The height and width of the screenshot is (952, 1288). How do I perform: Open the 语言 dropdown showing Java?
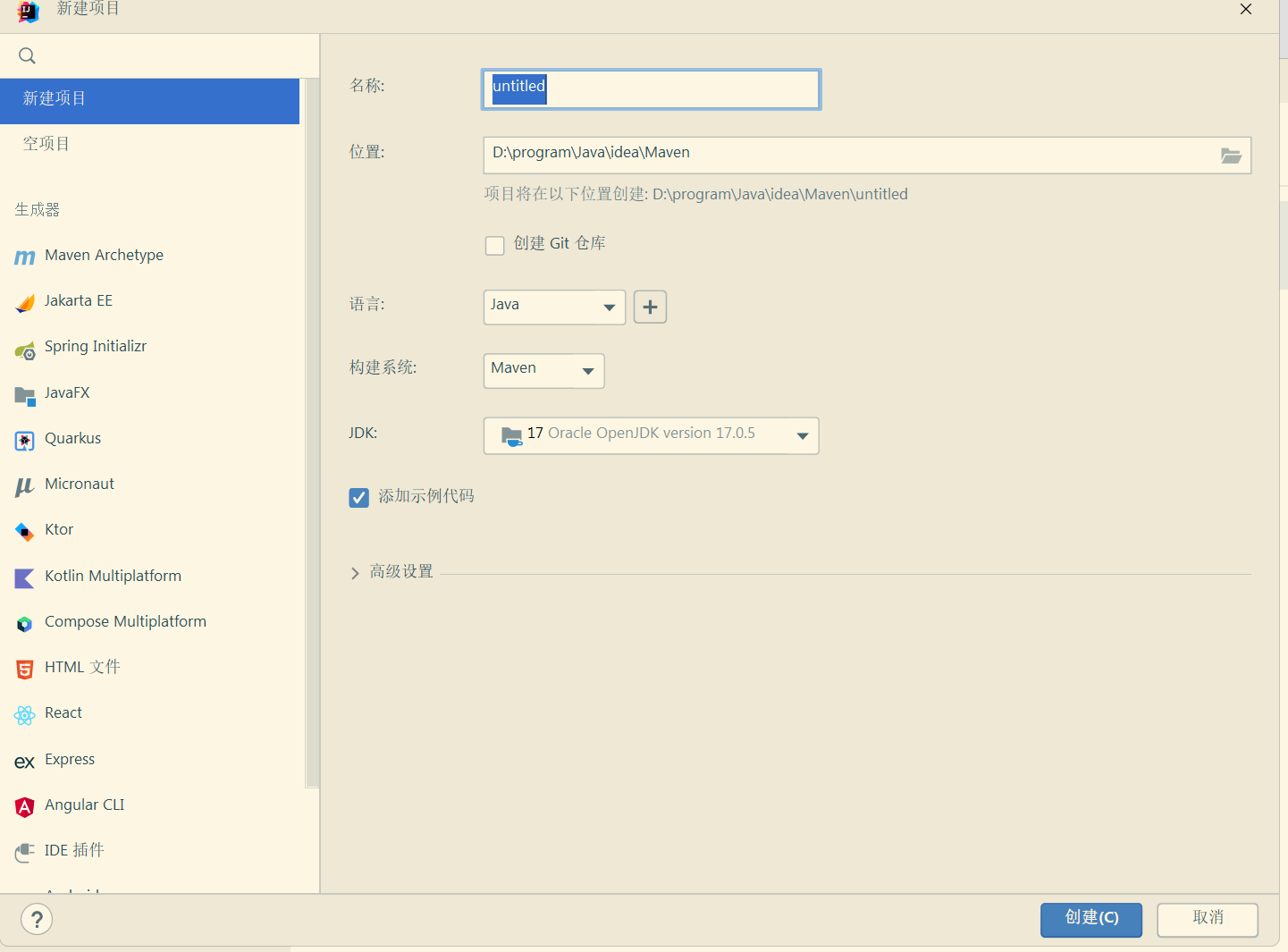point(554,307)
